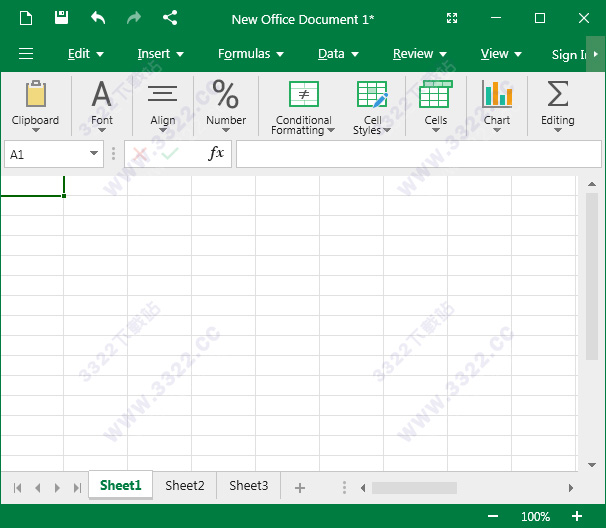606x528 pixels.
Task: Open the Formulas menu
Action: tap(250, 54)
